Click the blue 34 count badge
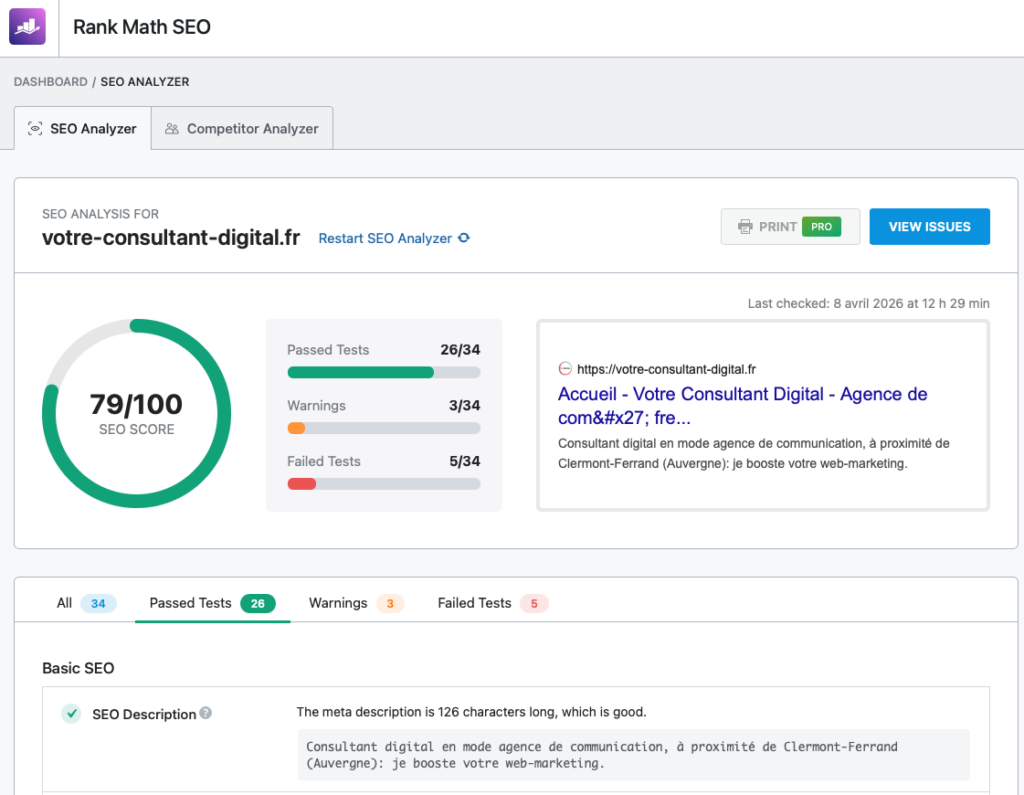 (x=98, y=604)
